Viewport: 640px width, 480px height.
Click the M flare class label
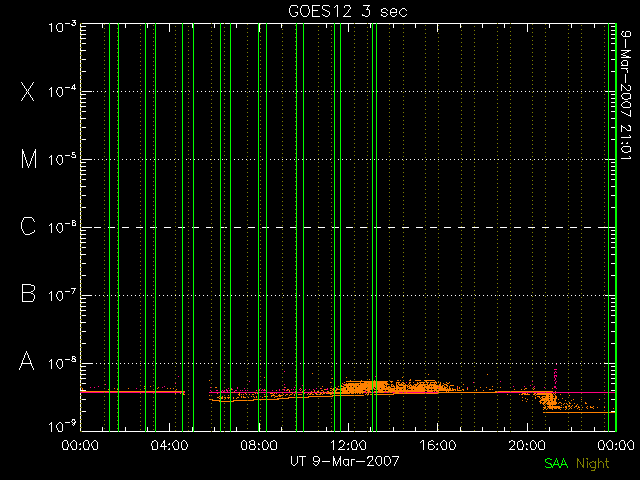[29, 159]
